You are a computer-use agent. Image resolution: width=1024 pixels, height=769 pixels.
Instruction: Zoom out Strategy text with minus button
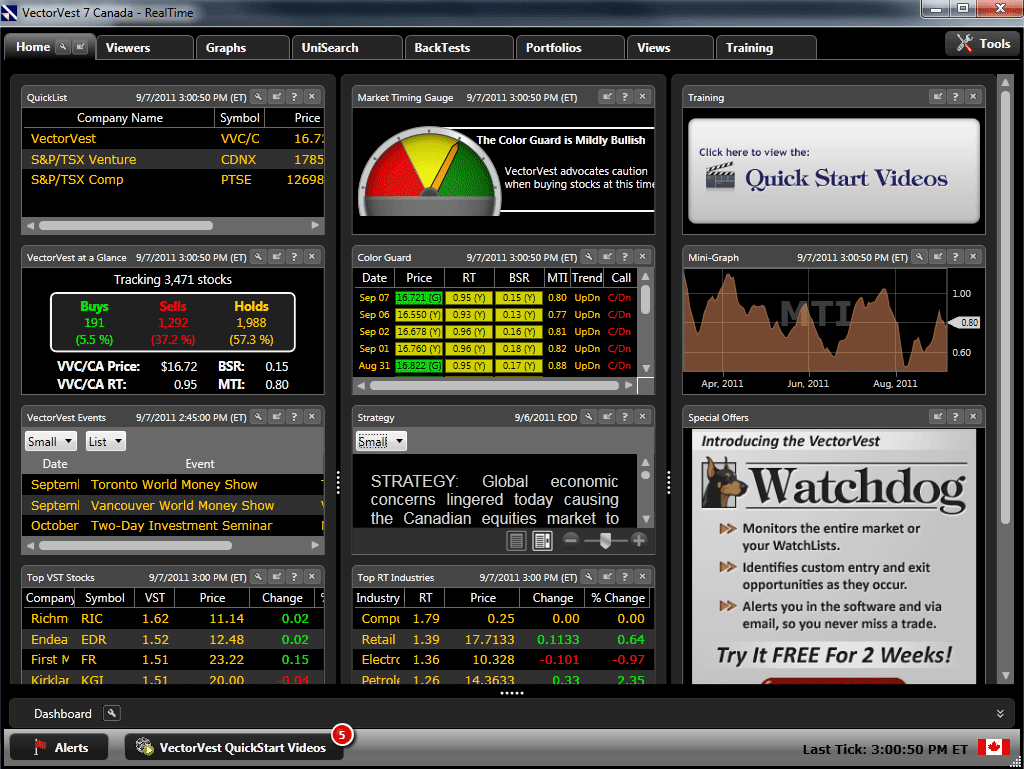click(x=571, y=540)
